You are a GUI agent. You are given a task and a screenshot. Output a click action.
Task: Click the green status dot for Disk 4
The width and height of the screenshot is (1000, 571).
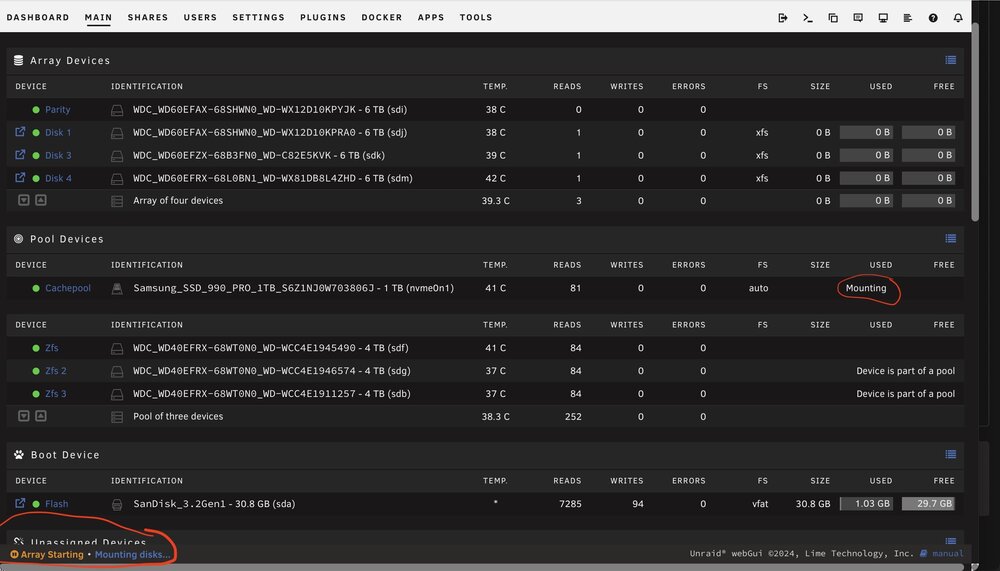pyautogui.click(x=36, y=179)
